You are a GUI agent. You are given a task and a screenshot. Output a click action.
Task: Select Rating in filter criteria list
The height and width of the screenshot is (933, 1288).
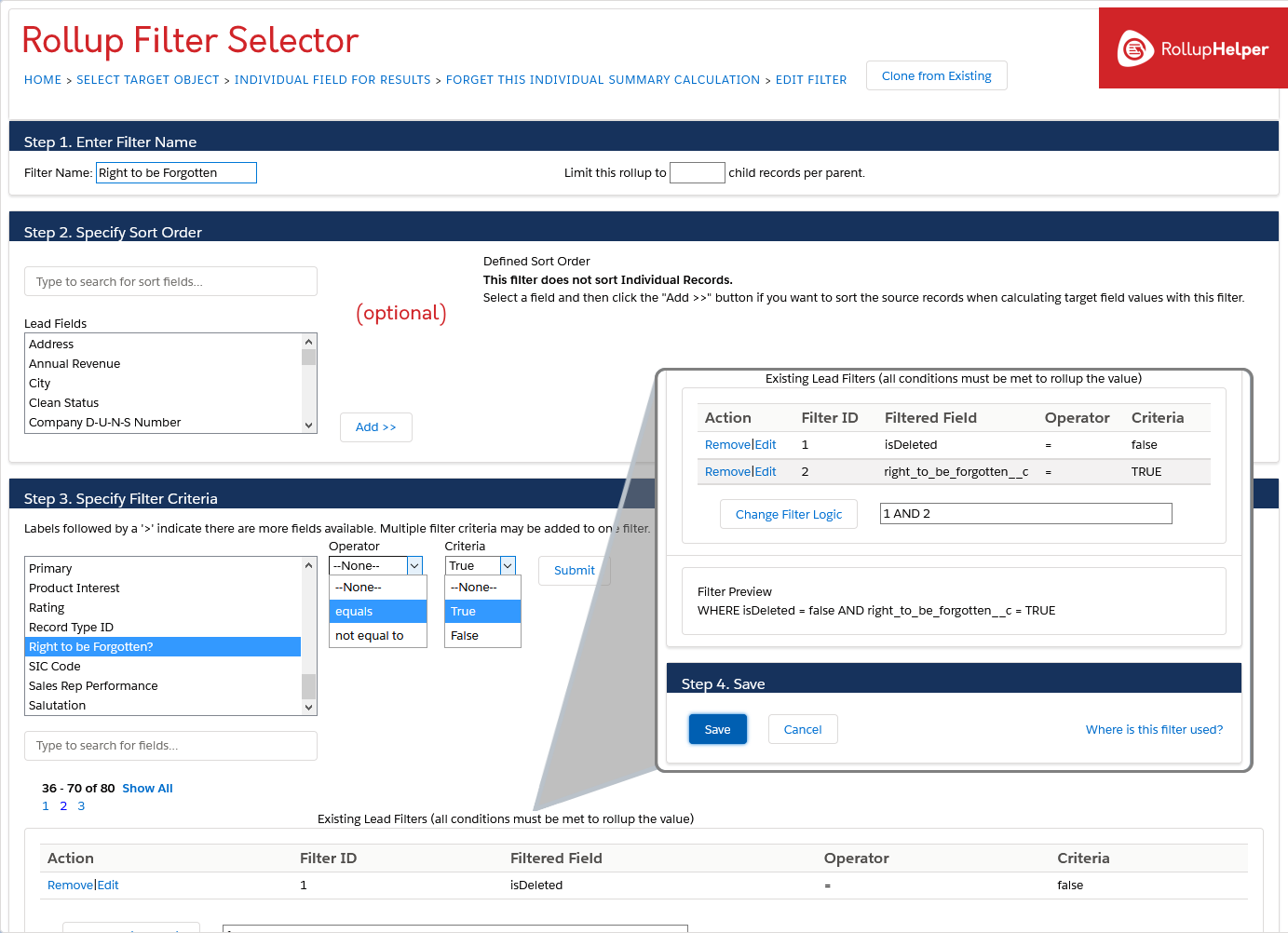164,608
